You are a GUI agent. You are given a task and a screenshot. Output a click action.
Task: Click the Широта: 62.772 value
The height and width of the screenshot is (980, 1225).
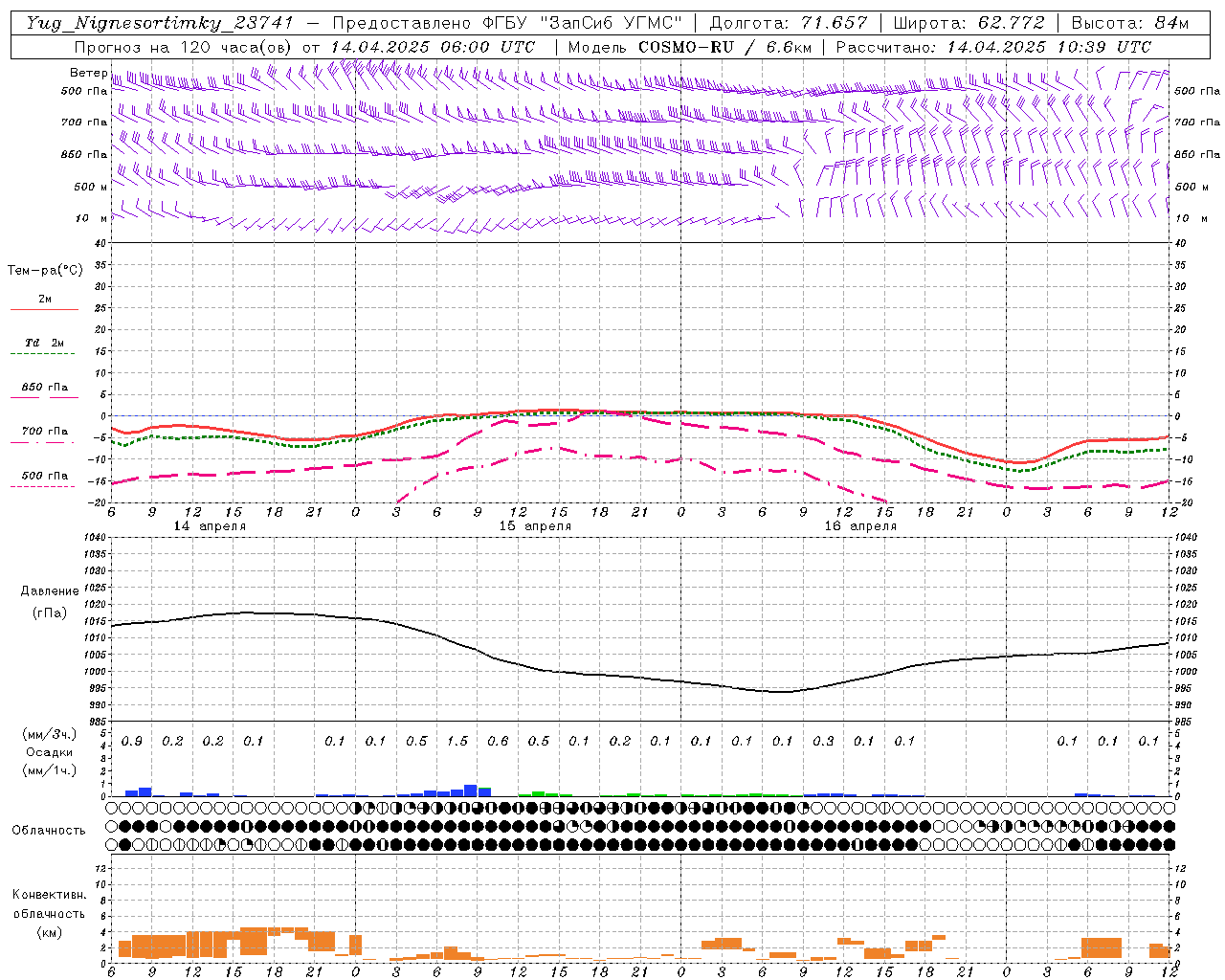[x=968, y=23]
